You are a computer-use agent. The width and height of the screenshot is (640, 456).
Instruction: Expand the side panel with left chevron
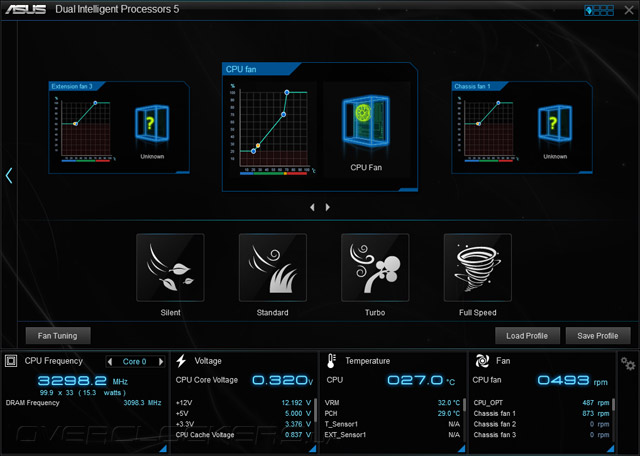pyautogui.click(x=9, y=175)
